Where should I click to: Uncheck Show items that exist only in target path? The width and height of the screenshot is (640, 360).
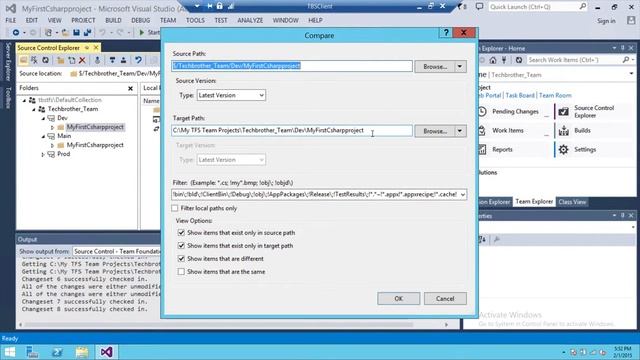point(181,246)
